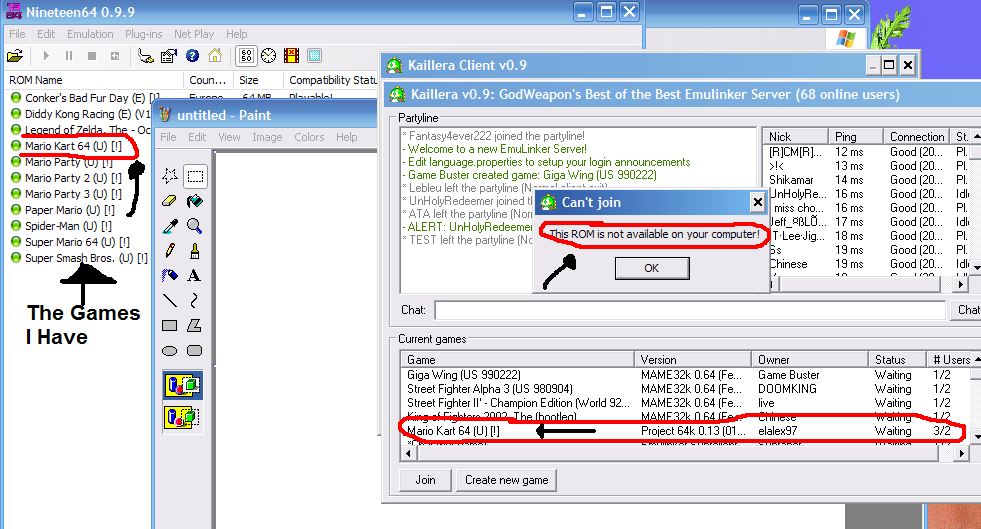The height and width of the screenshot is (529, 981).
Task: Select Mario Kart 64 game owned by elalex97
Action: click(x=685, y=431)
